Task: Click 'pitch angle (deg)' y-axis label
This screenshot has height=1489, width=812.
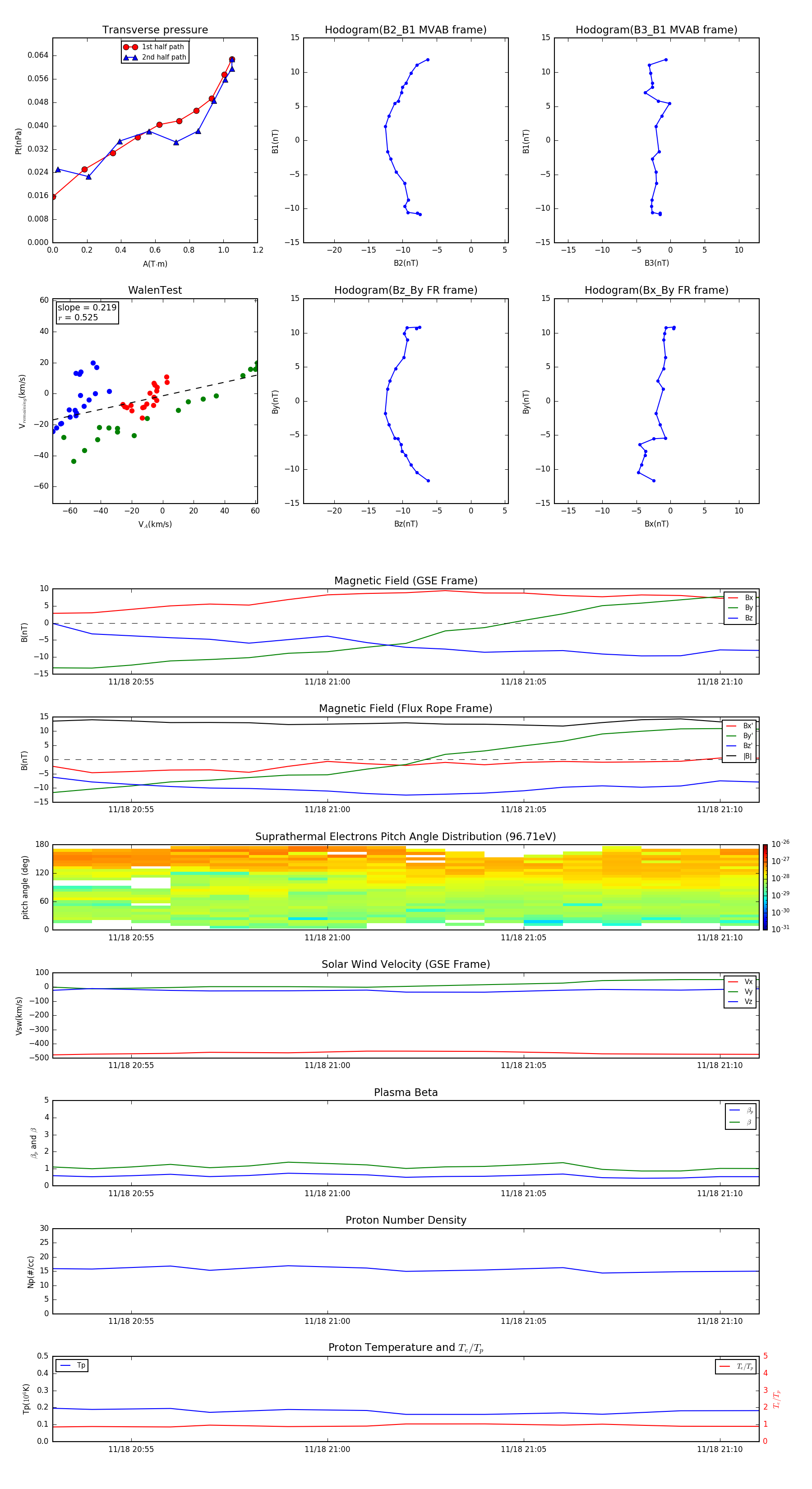Action: pyautogui.click(x=25, y=887)
